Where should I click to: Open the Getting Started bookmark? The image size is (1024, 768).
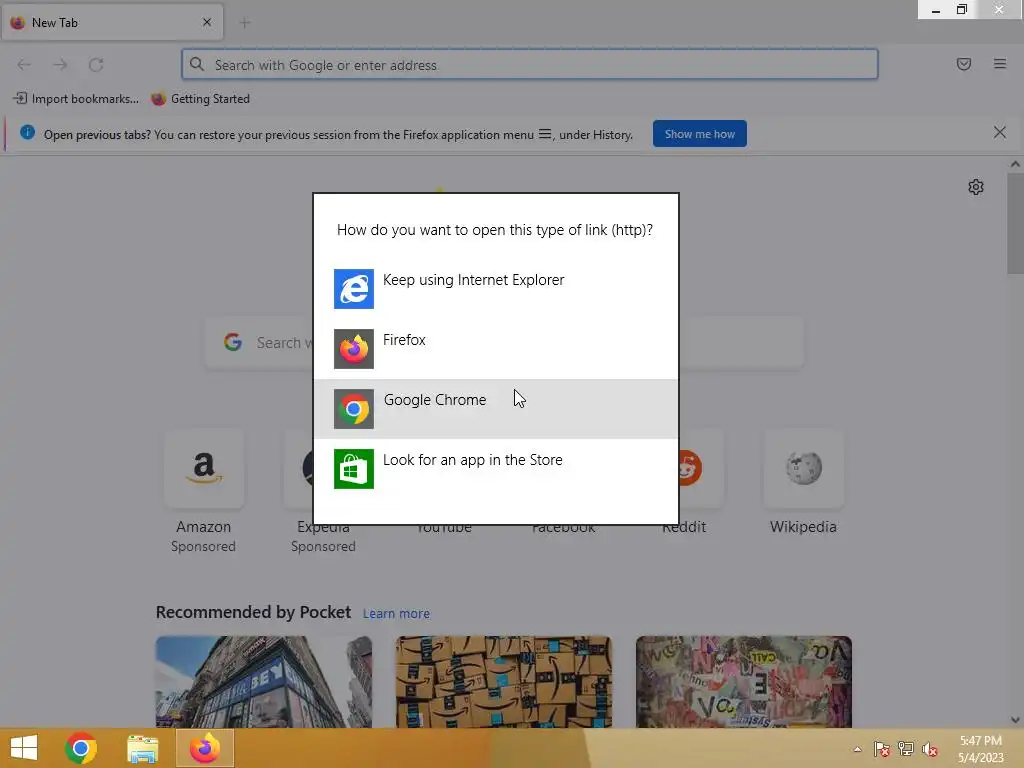pyautogui.click(x=200, y=99)
